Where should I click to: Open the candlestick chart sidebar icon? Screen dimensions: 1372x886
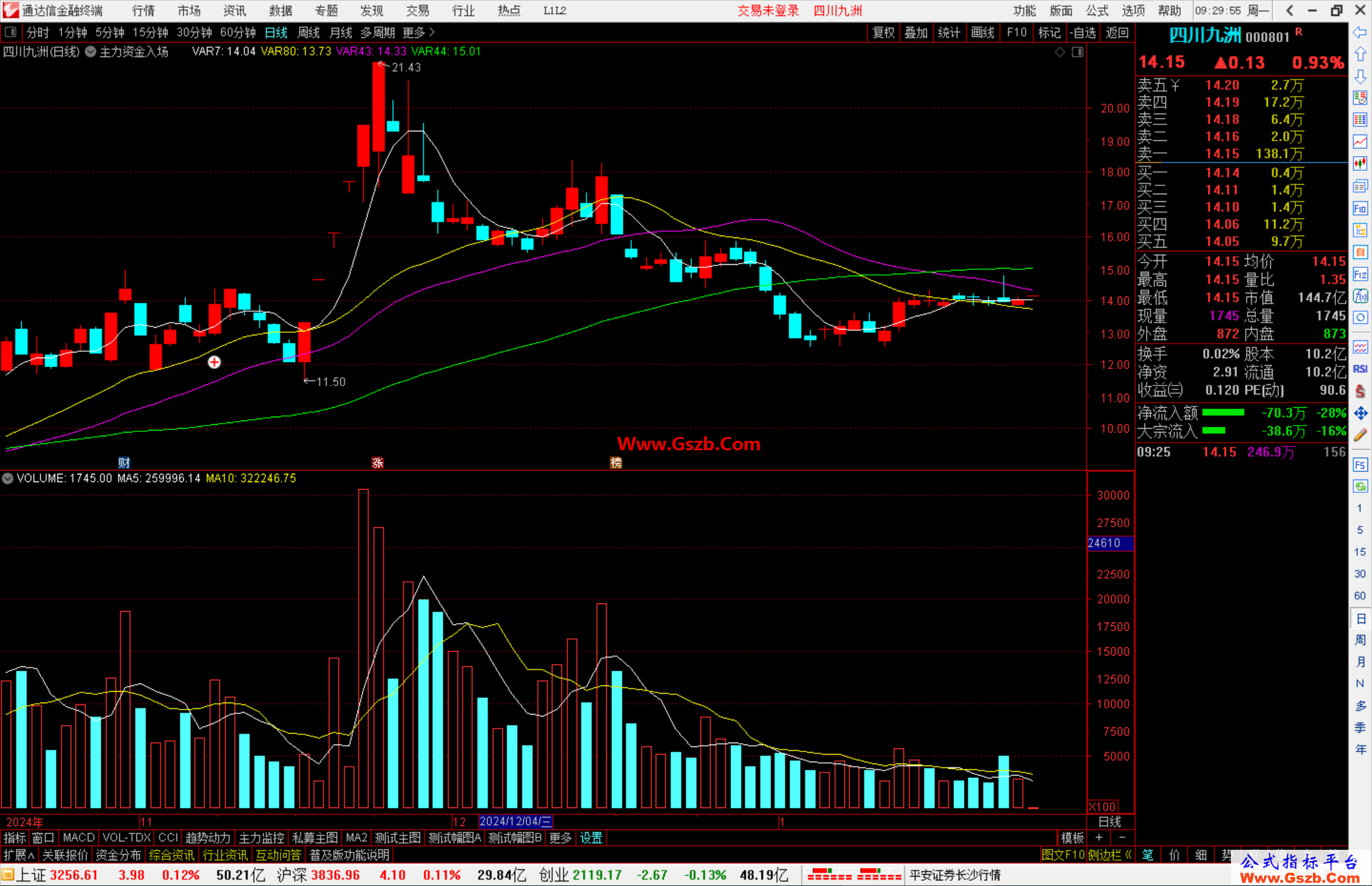pos(1360,164)
